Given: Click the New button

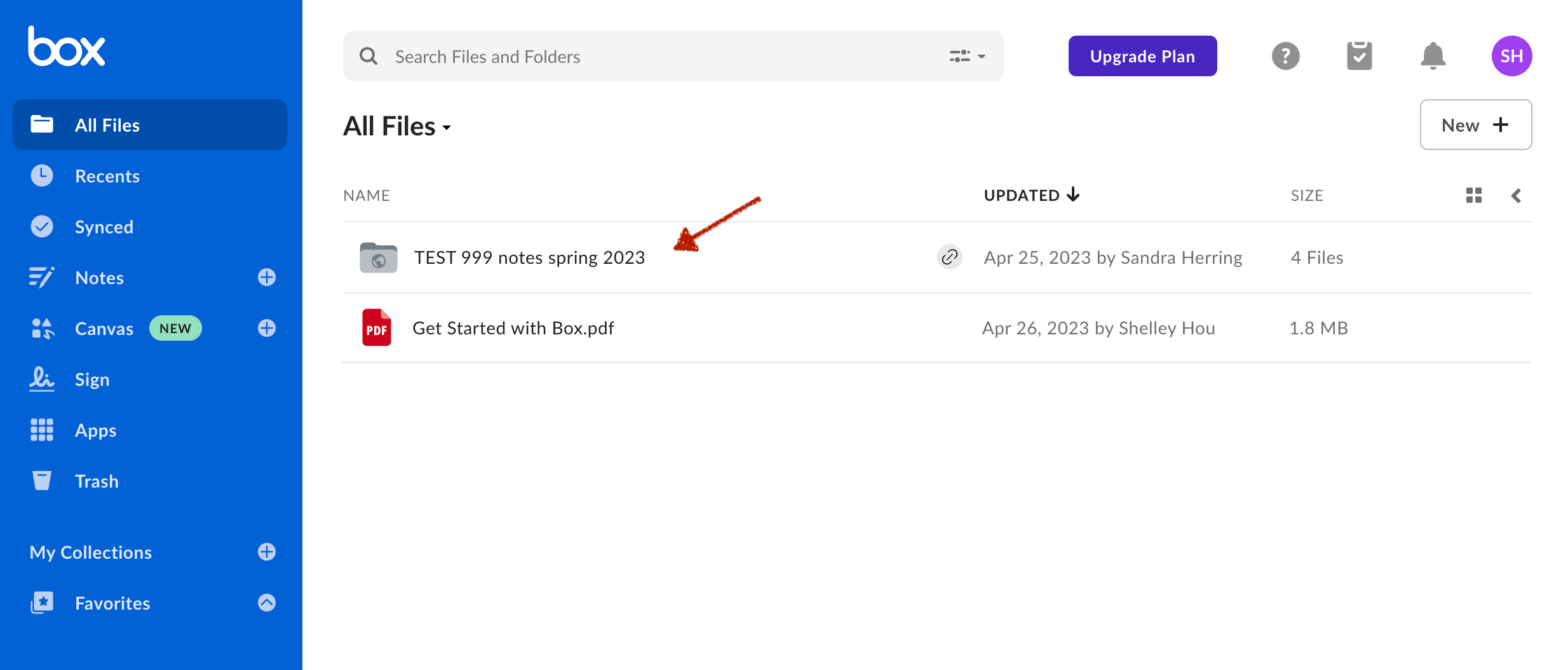Looking at the screenshot, I should pyautogui.click(x=1475, y=125).
